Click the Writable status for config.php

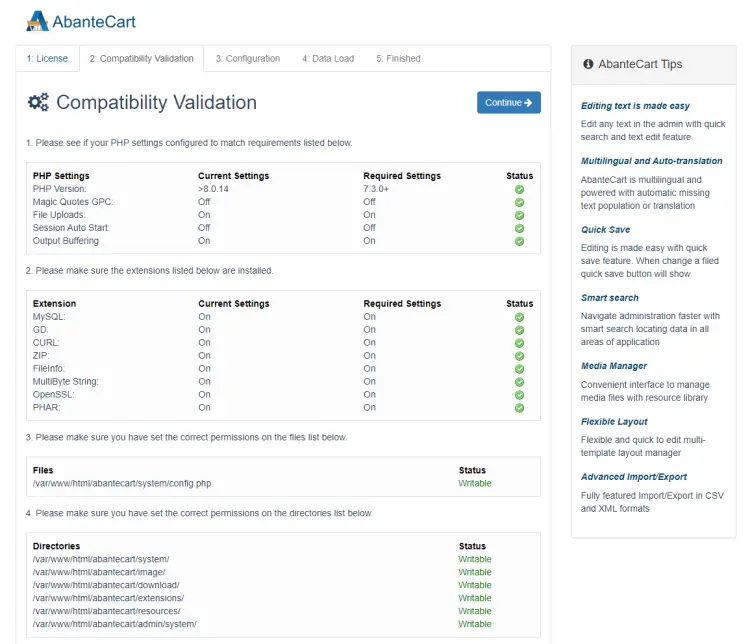(x=475, y=483)
